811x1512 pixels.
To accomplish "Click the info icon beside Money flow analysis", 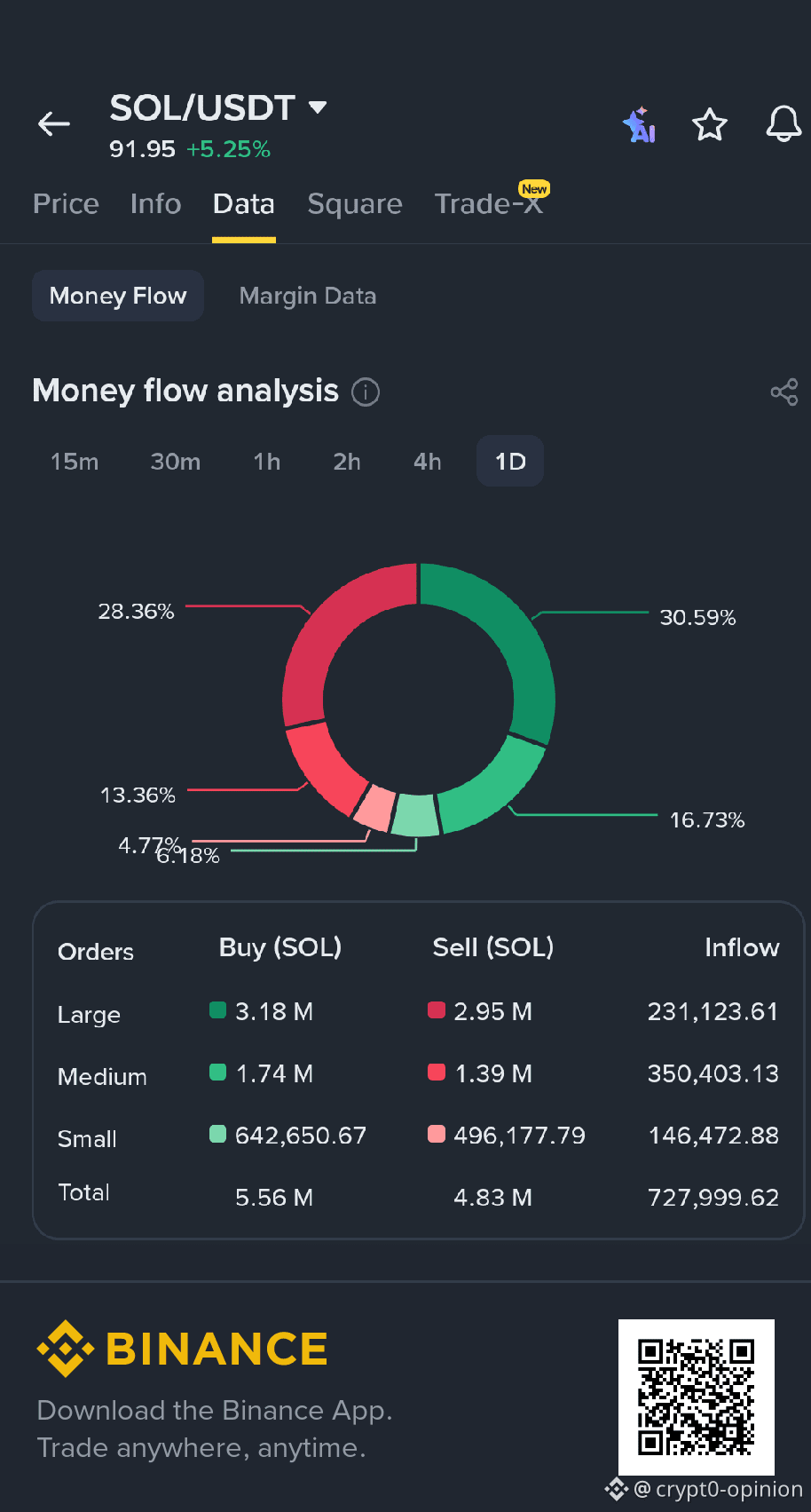I will [366, 392].
